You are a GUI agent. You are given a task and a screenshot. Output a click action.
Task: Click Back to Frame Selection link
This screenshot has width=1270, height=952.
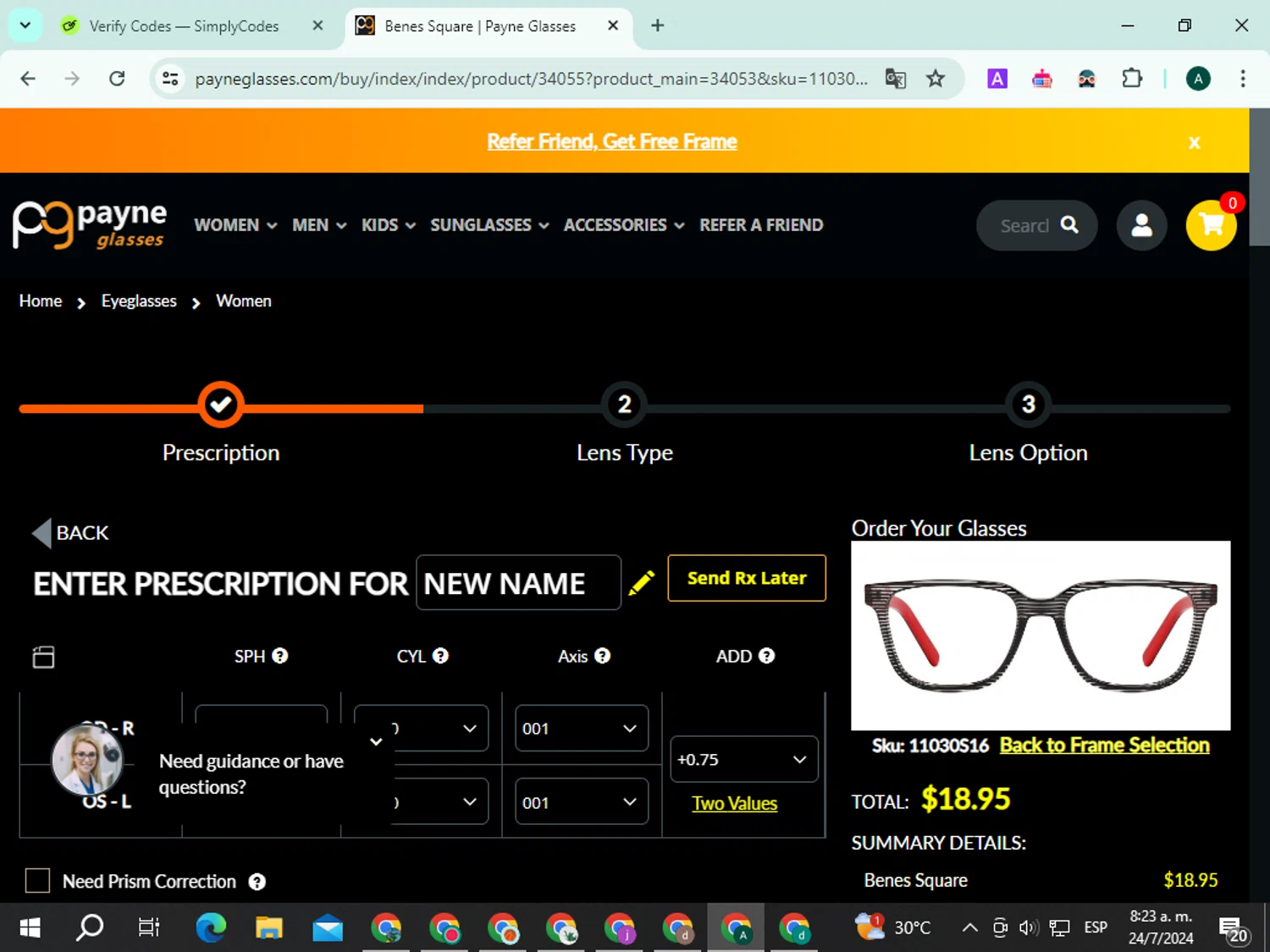(1104, 745)
